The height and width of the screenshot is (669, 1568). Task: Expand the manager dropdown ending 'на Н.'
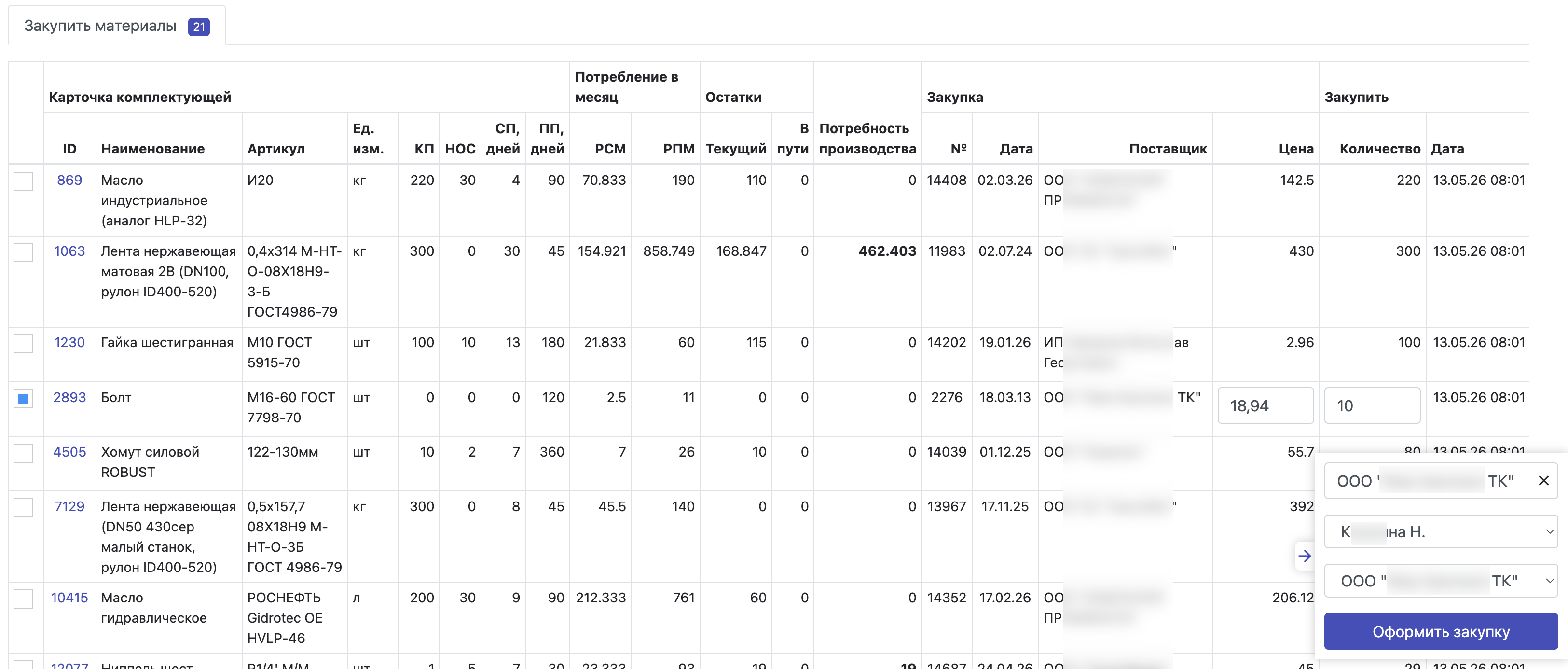point(1441,532)
